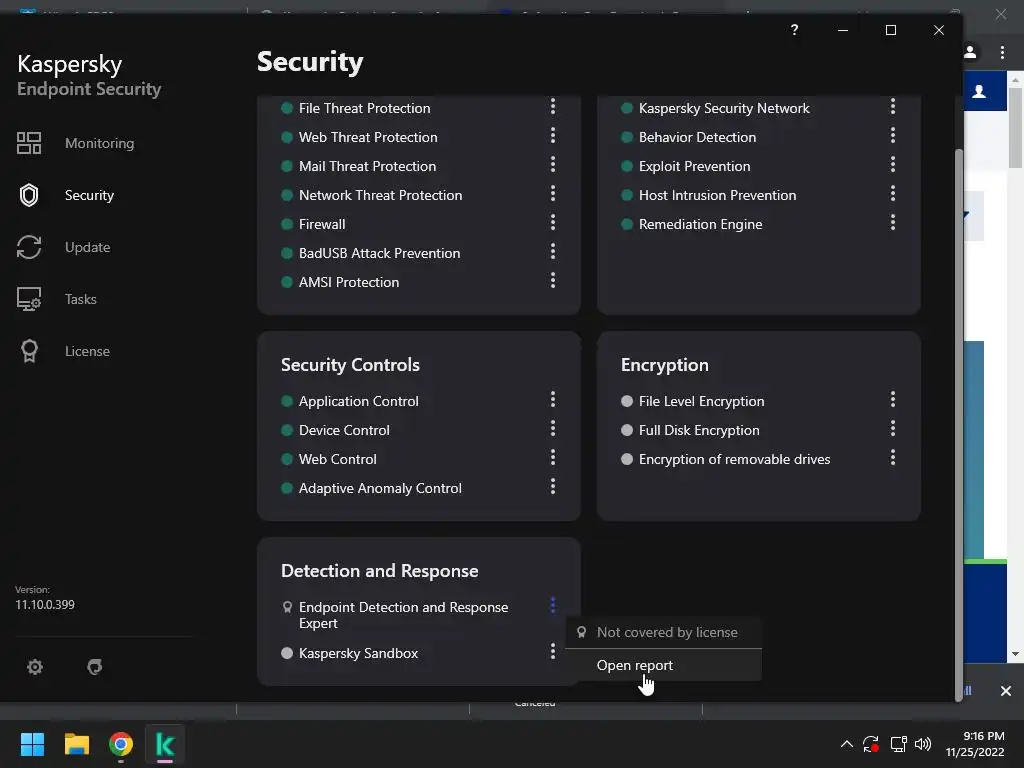Click the help question mark icon
Screen dimensions: 1024x768
point(794,30)
